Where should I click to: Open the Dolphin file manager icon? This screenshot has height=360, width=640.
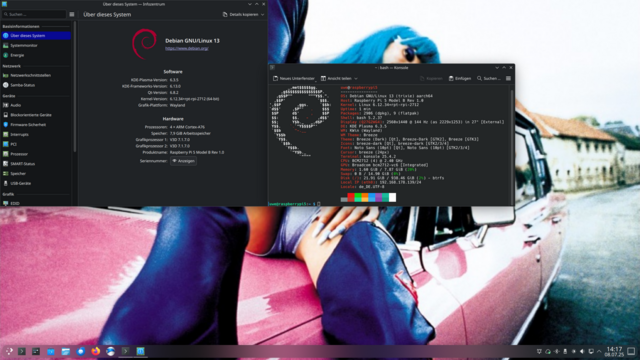pyautogui.click(x=66, y=351)
